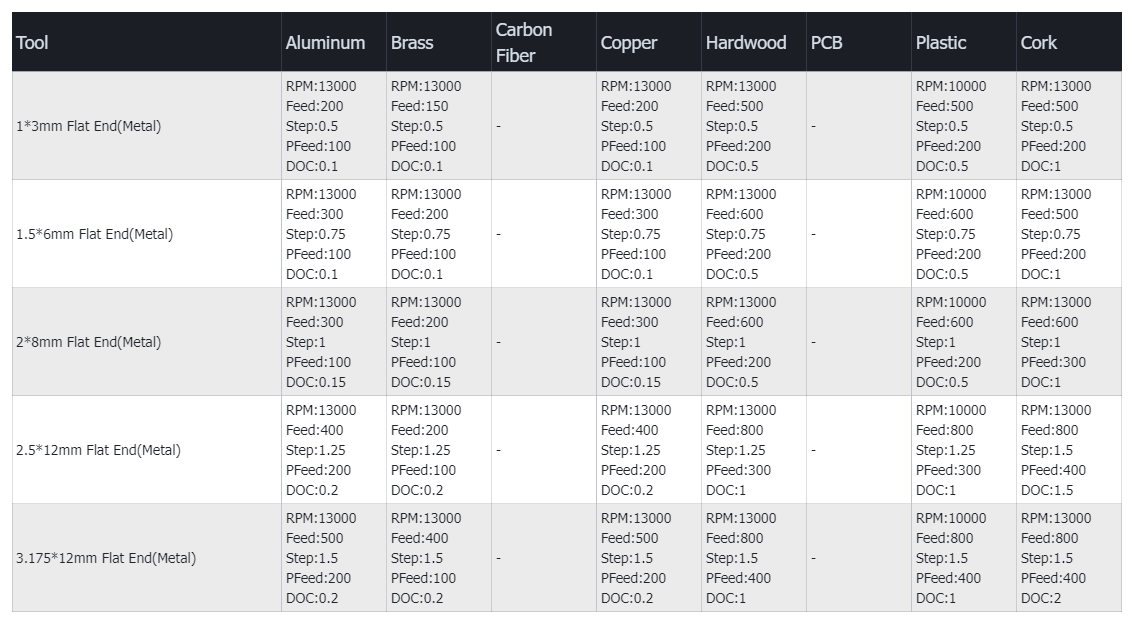
Task: Click the Plastic cell for 2*8mm tool
Action: coord(963,342)
